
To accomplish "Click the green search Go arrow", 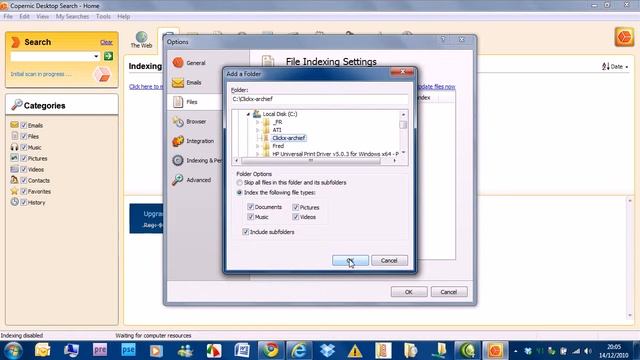I will (108, 56).
